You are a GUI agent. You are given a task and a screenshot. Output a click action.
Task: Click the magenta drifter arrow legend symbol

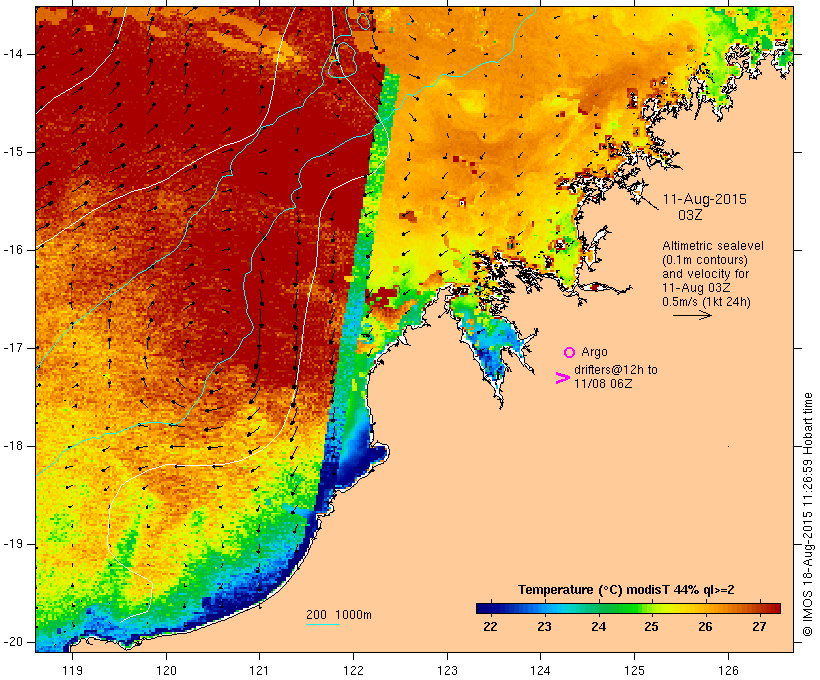tap(563, 378)
